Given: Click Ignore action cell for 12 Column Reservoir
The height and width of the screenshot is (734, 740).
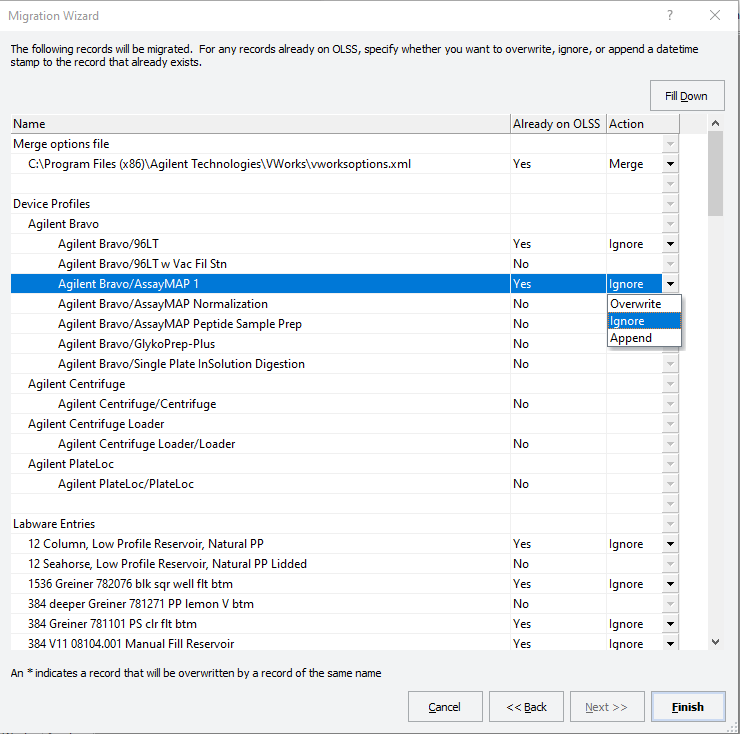Looking at the screenshot, I should [634, 544].
